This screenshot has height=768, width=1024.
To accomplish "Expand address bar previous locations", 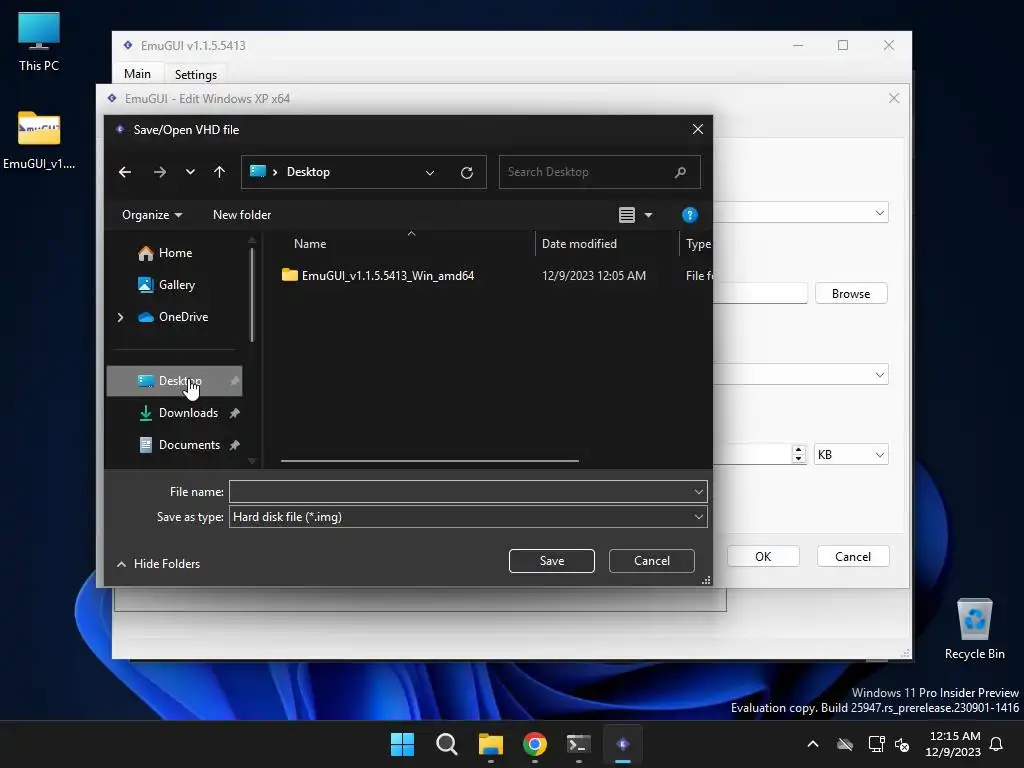I will [430, 172].
